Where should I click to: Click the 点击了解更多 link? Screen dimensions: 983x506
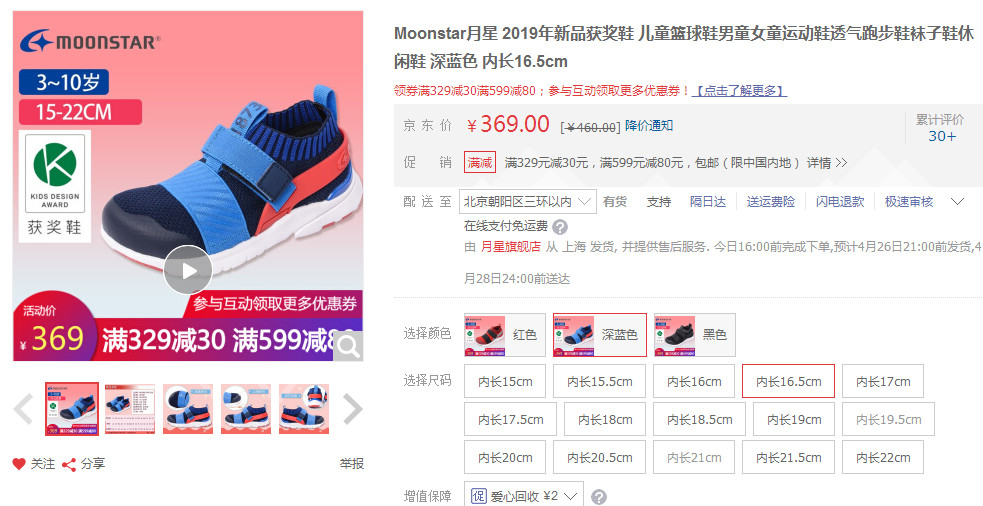740,91
